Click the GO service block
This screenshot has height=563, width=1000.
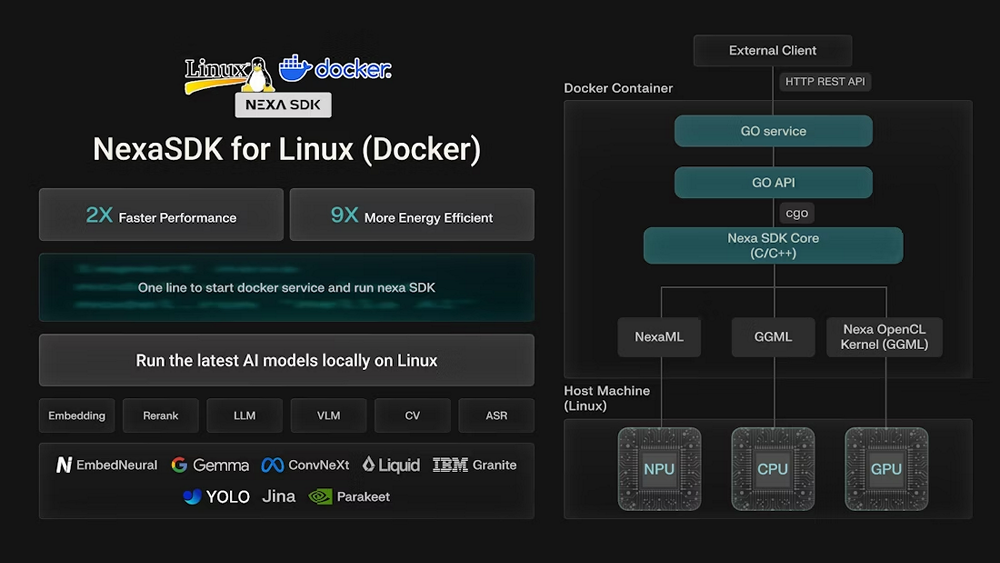click(774, 131)
